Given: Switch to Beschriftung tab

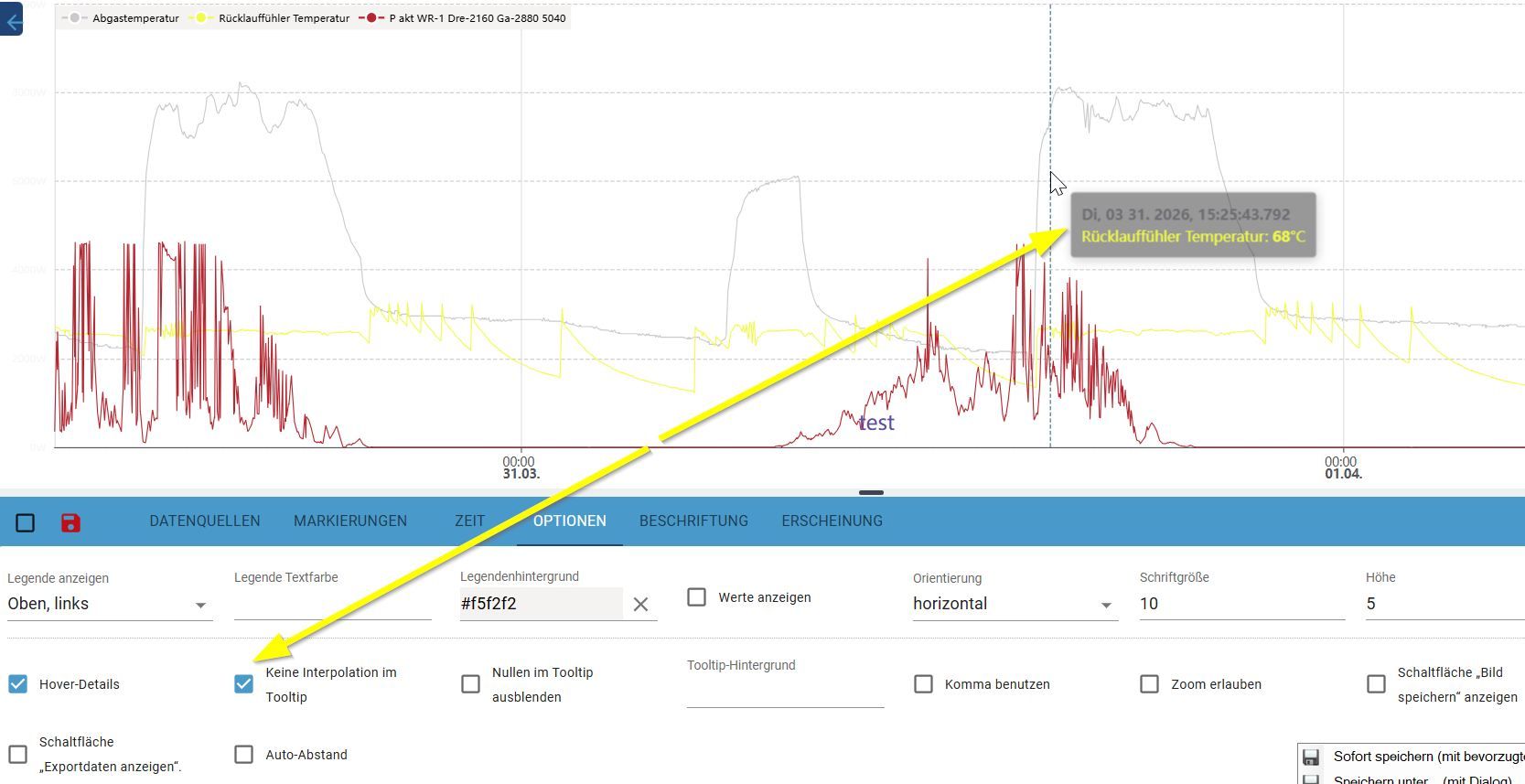Looking at the screenshot, I should point(693,521).
